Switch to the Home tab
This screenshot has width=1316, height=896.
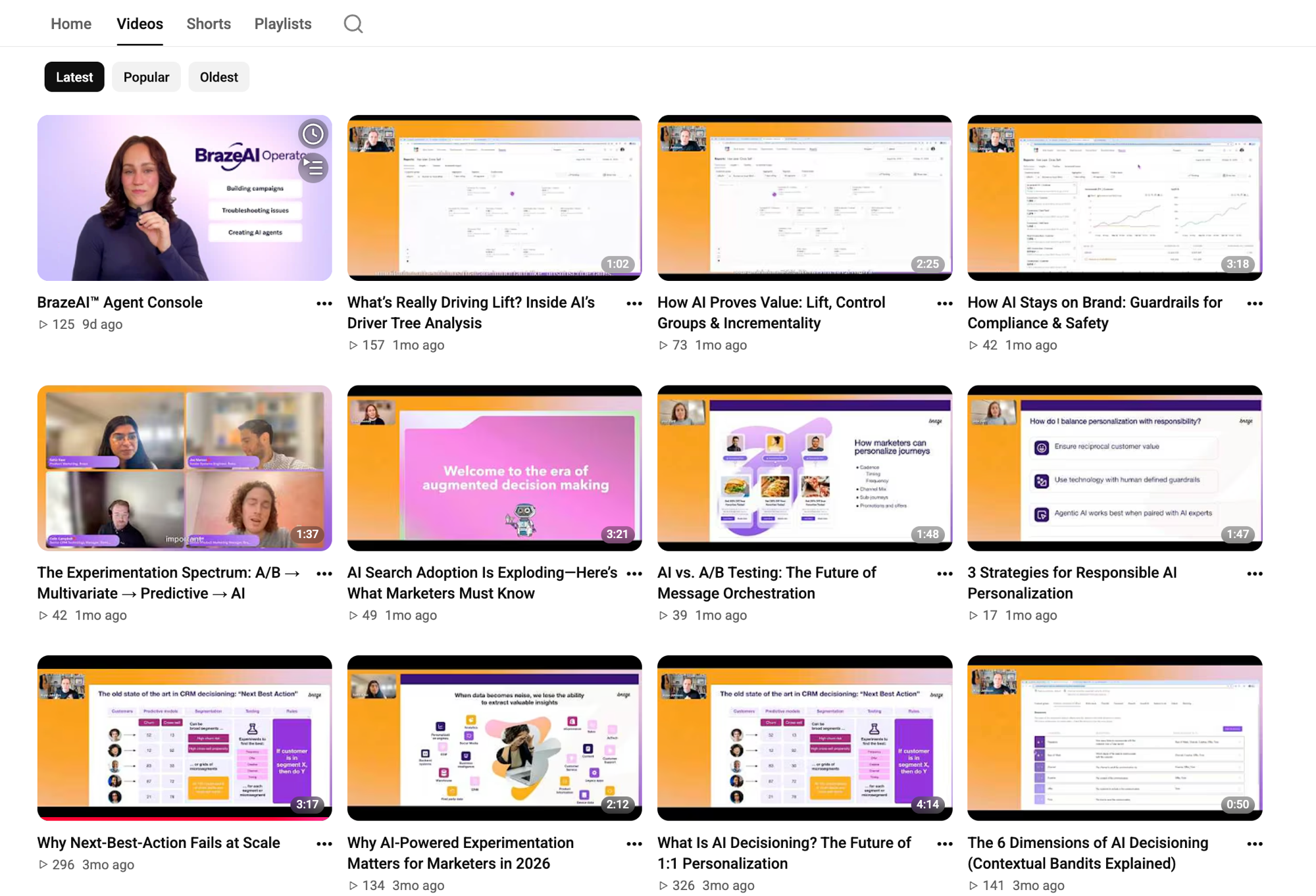[71, 24]
